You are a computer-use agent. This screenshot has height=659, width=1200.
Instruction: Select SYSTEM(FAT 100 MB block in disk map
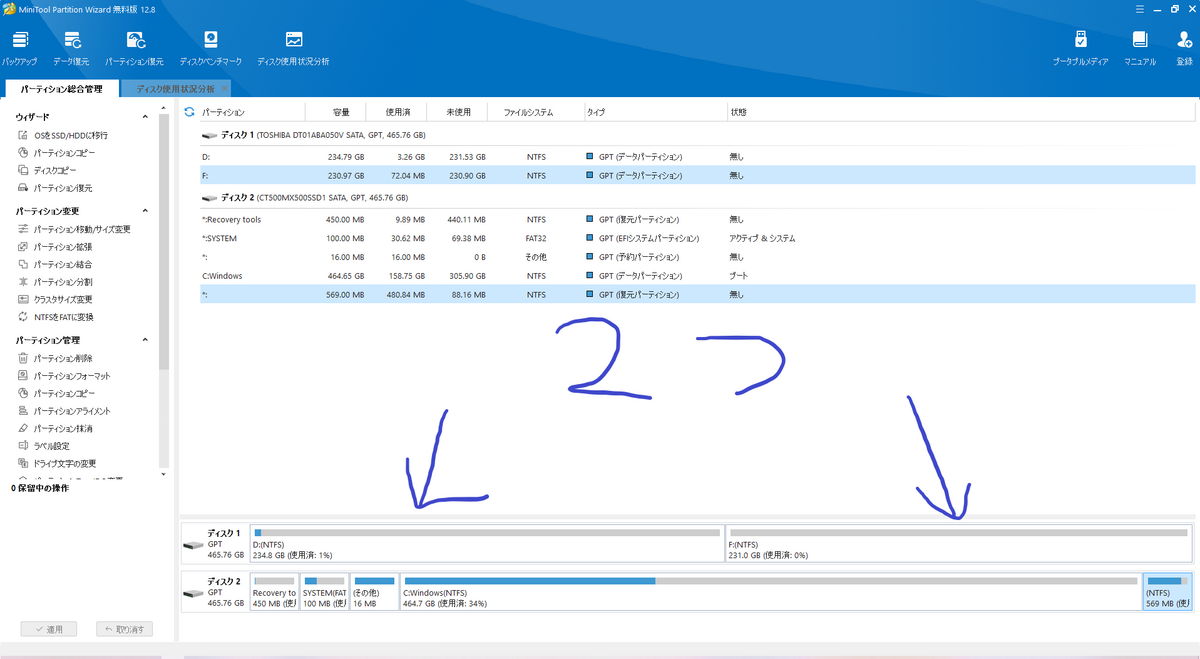[324, 591]
